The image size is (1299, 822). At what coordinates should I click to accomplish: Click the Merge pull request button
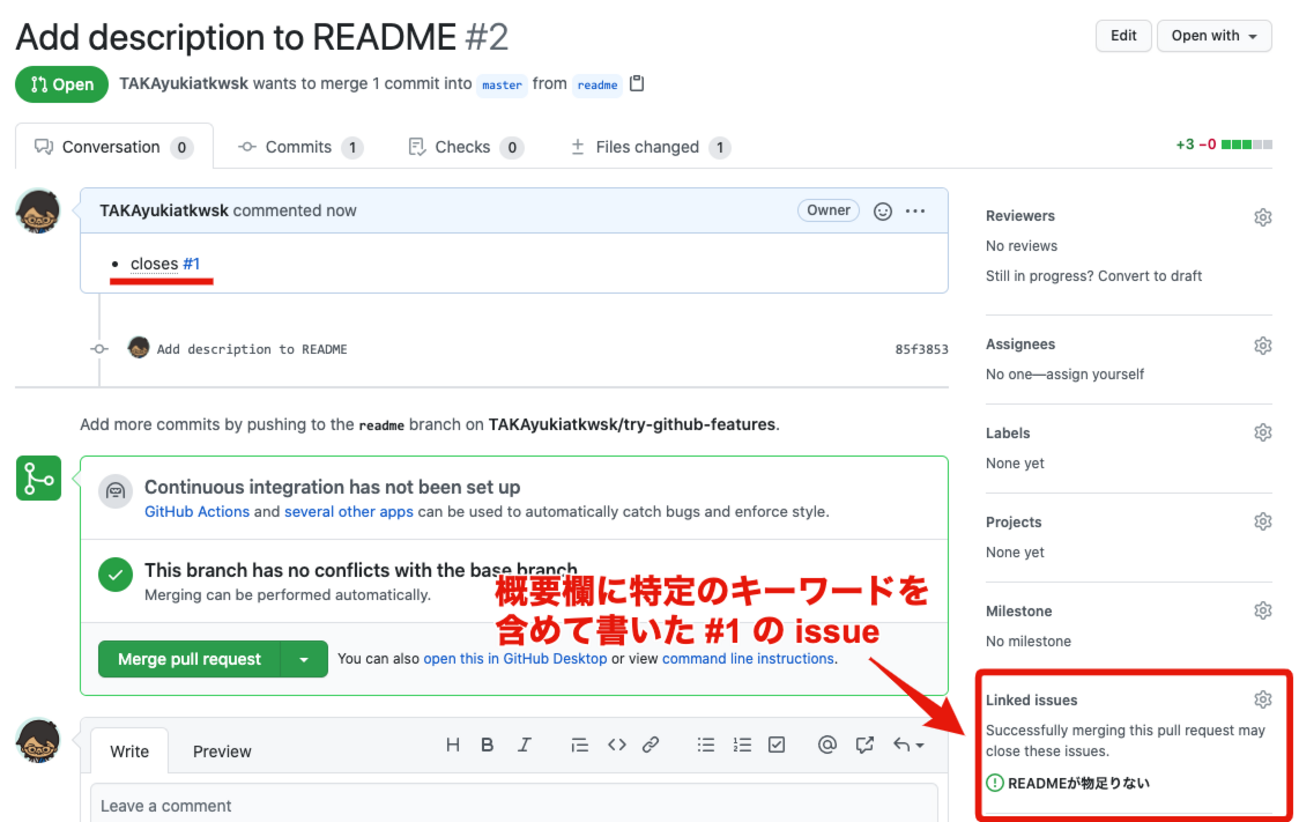189,659
